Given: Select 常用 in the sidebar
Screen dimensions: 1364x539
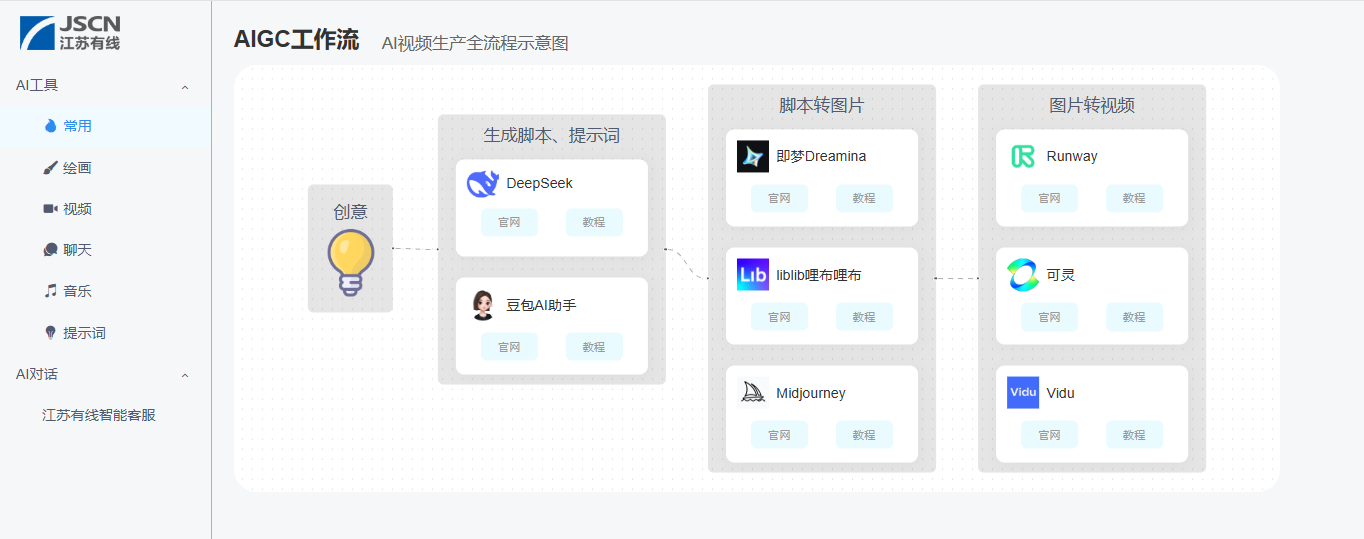Looking at the screenshot, I should [105, 126].
